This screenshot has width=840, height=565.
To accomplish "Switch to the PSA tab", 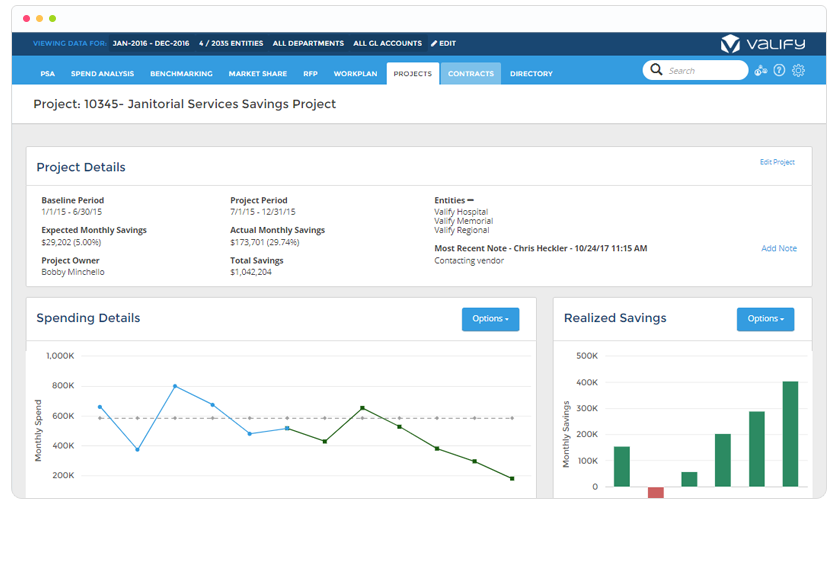I will coord(48,74).
